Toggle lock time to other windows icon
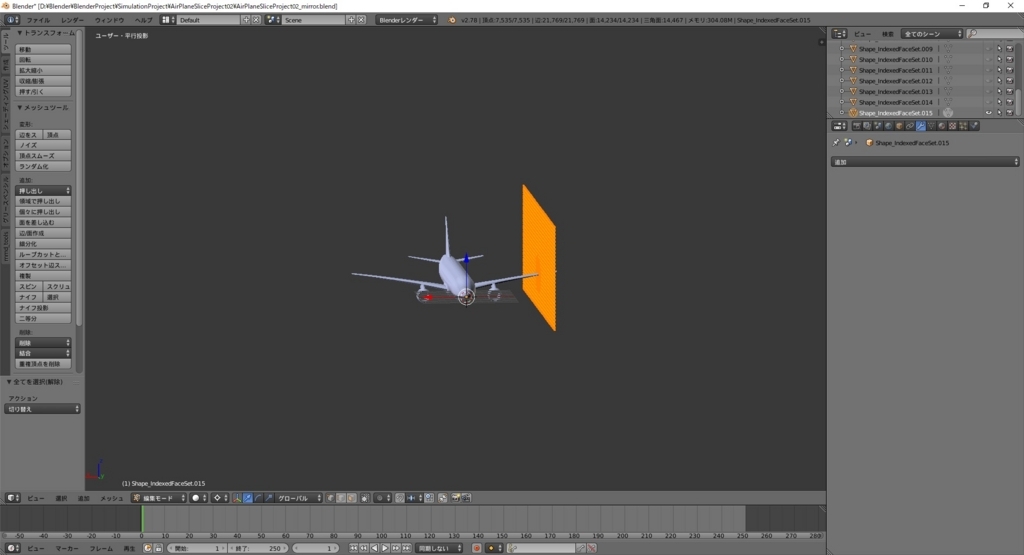 point(157,548)
